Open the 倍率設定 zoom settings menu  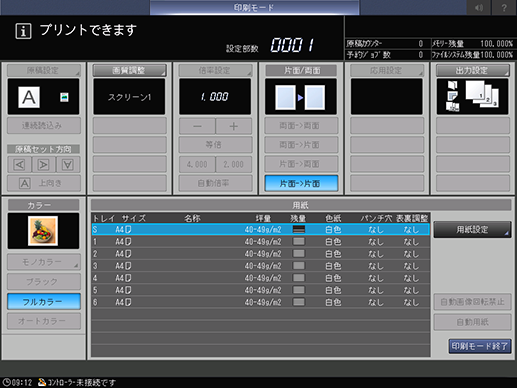pyautogui.click(x=215, y=70)
